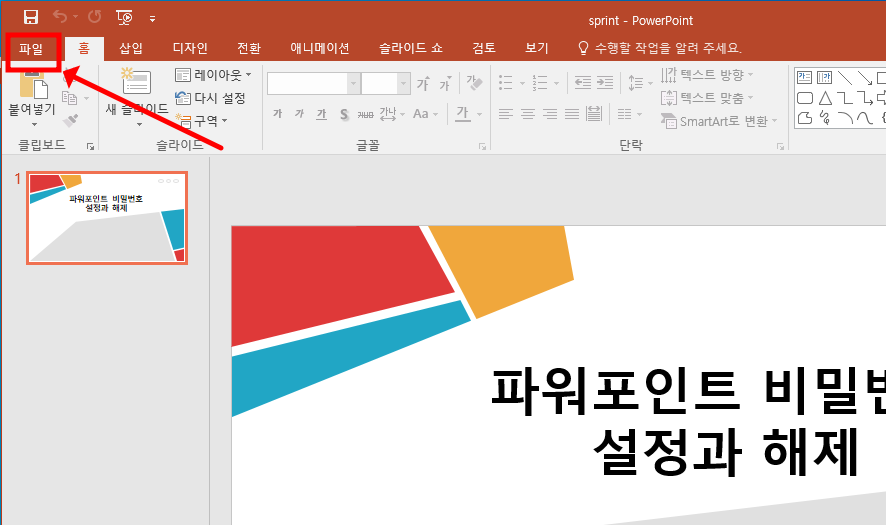Screen dimensions: 886x525
Task: Click the Clear All Formatting eraser icon
Action: pos(474,83)
